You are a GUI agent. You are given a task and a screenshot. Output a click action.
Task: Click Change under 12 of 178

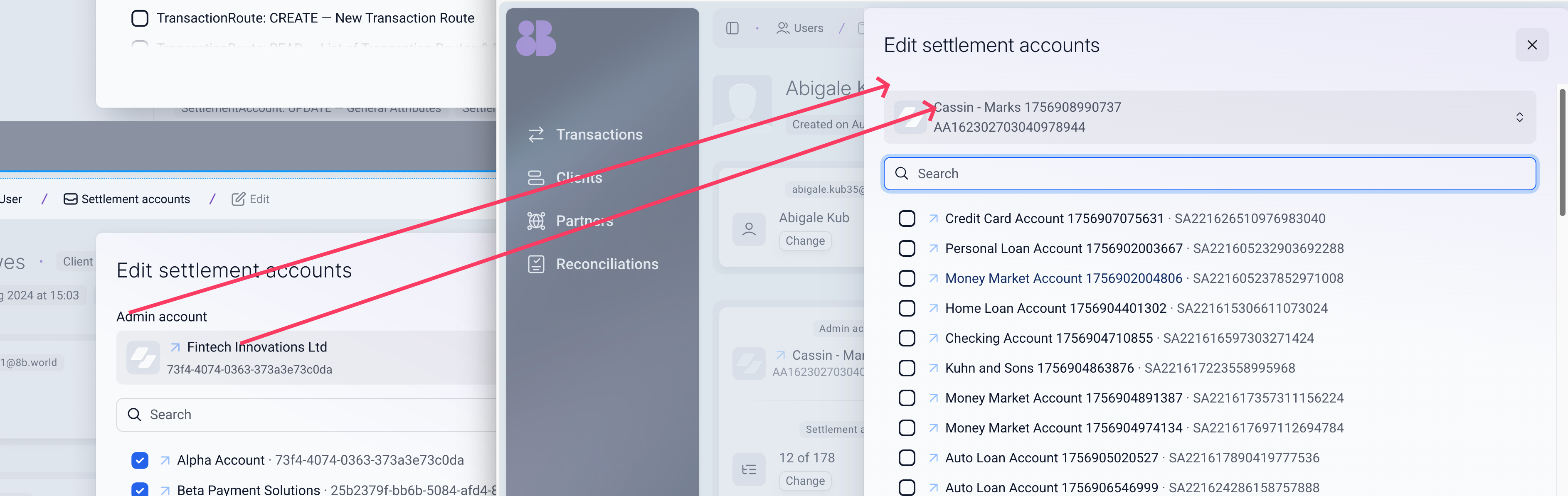pyautogui.click(x=805, y=481)
